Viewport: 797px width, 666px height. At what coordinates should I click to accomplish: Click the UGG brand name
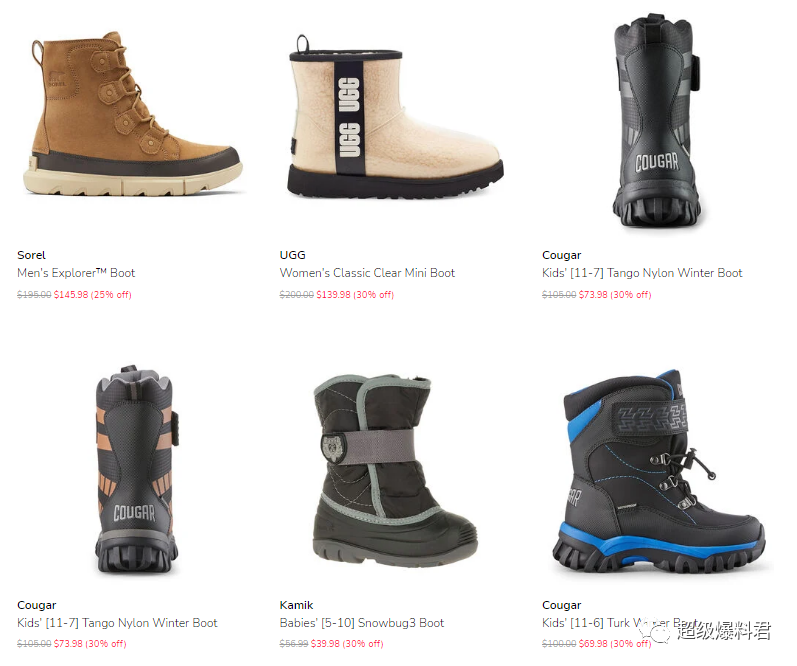(293, 255)
